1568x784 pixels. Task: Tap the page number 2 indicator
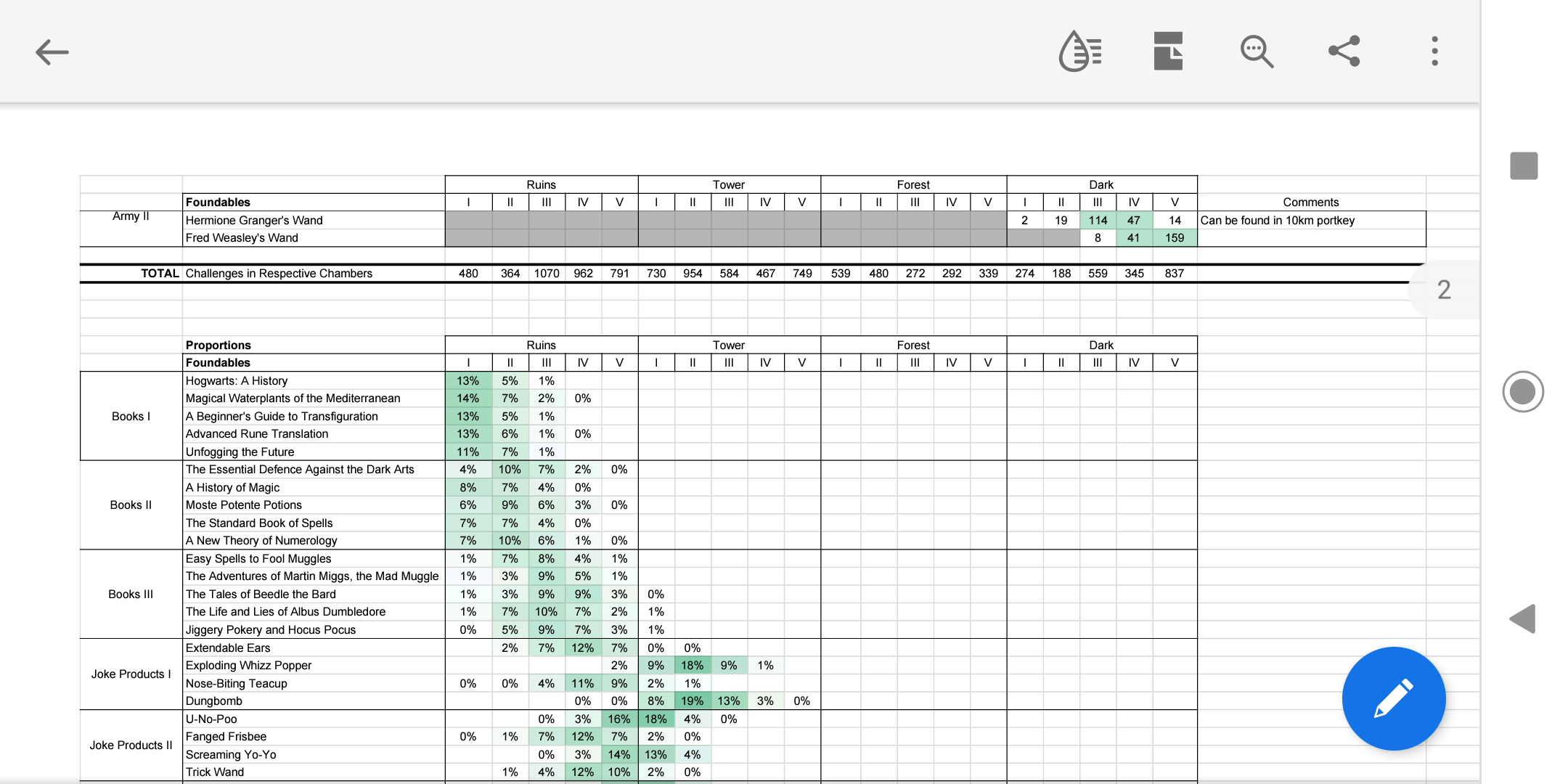coord(1444,290)
